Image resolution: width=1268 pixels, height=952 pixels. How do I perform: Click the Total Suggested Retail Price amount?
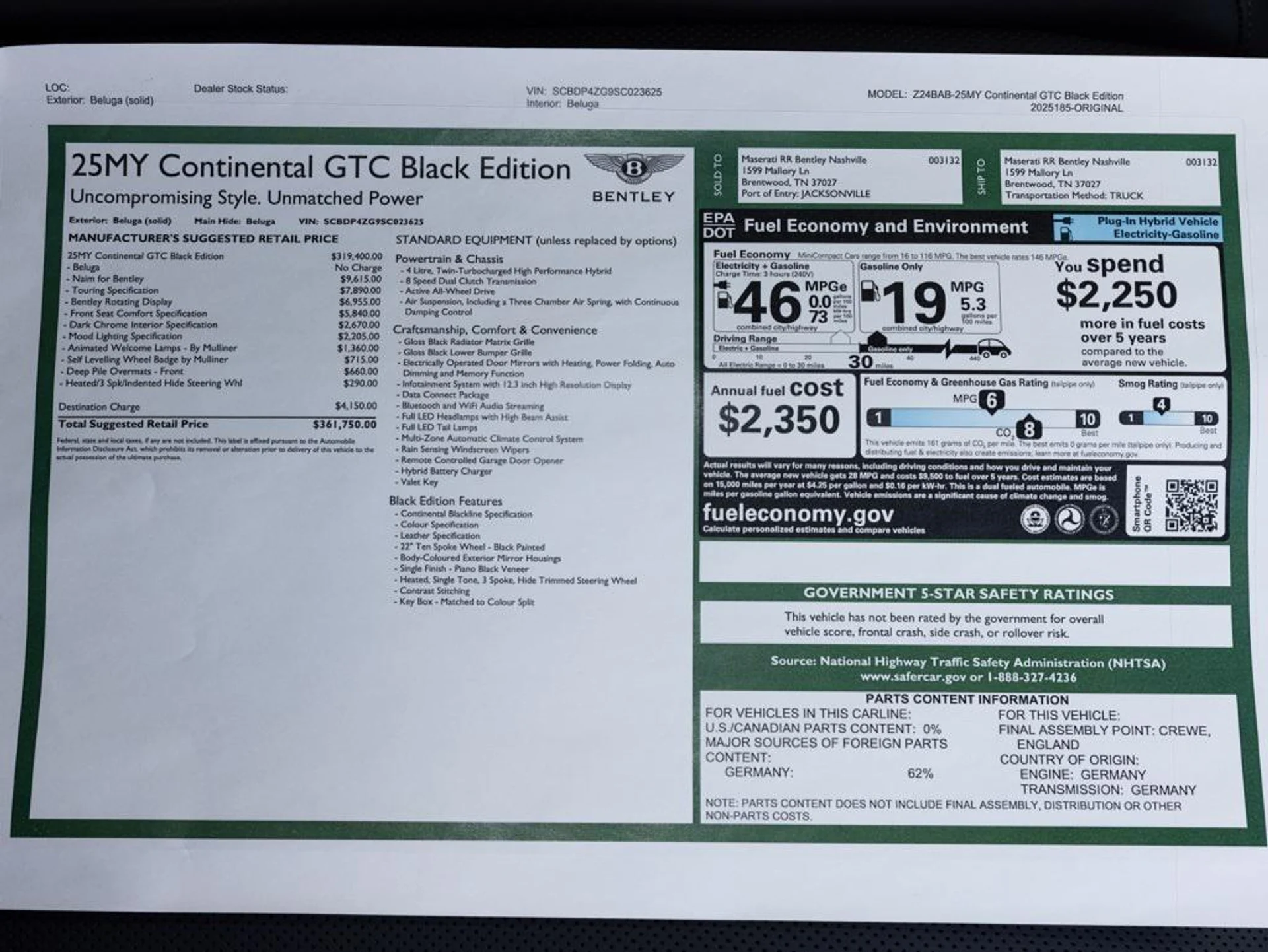pos(345,425)
